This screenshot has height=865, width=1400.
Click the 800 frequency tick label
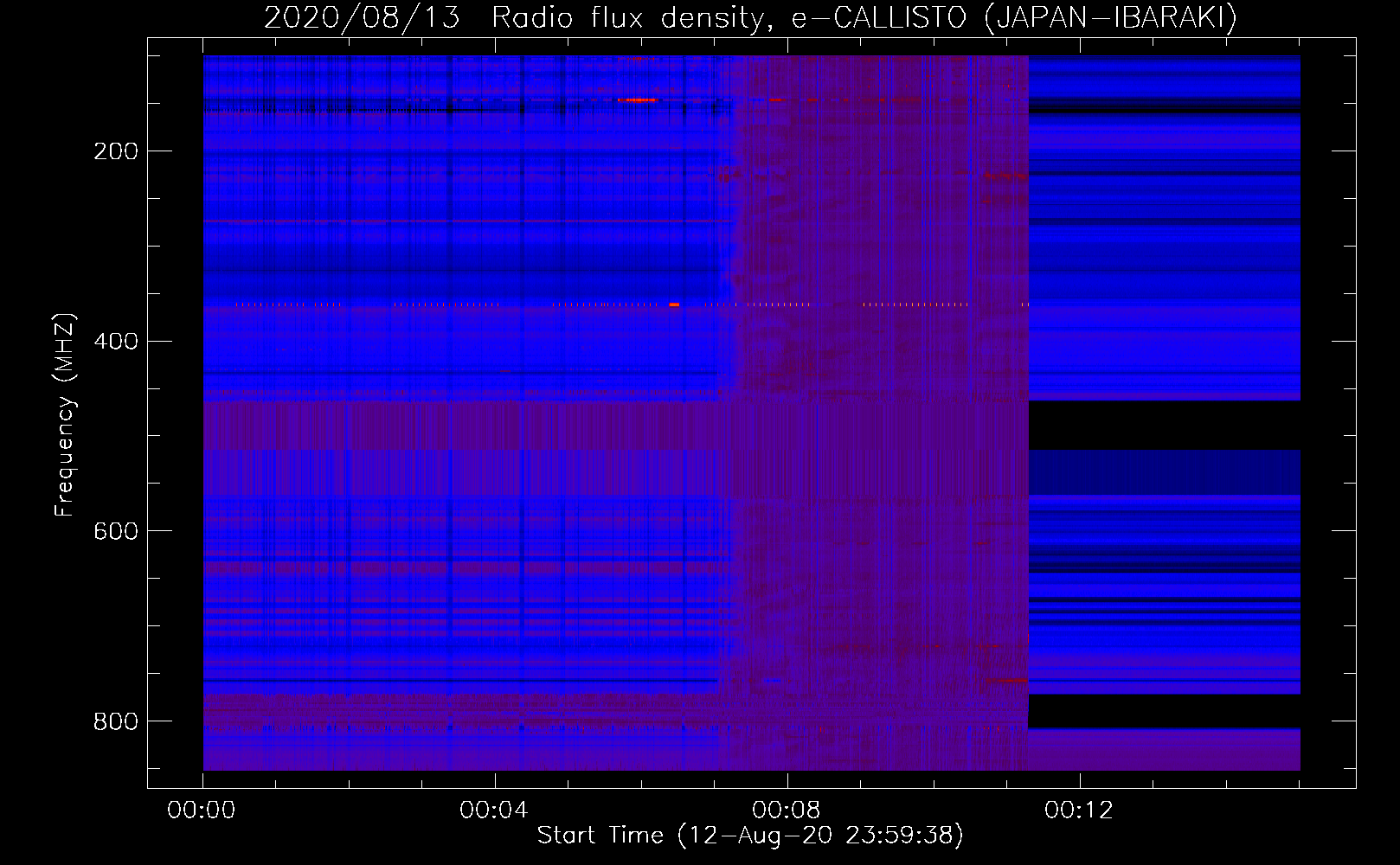[116, 721]
